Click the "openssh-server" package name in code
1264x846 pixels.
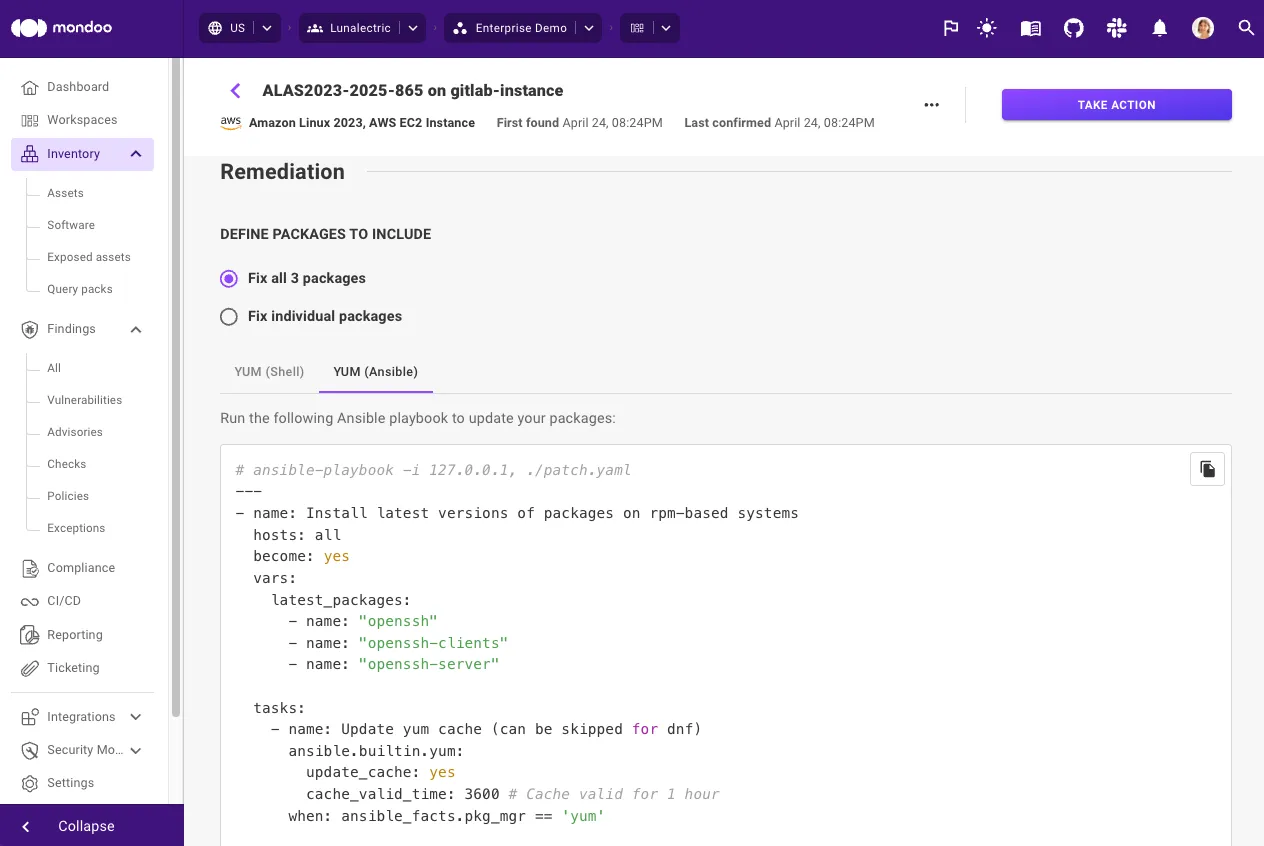(x=429, y=664)
